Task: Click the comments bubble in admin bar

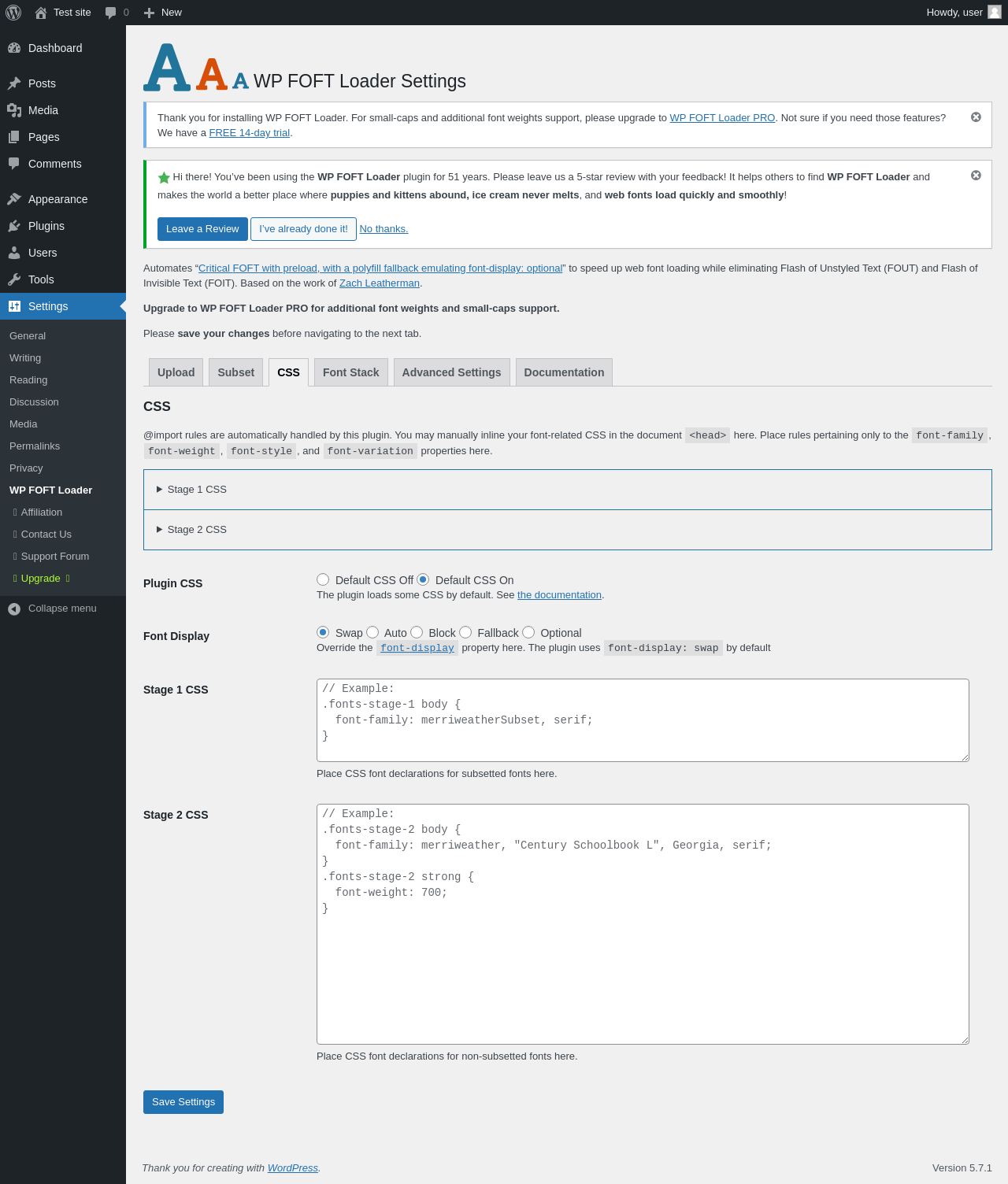Action: 110,13
